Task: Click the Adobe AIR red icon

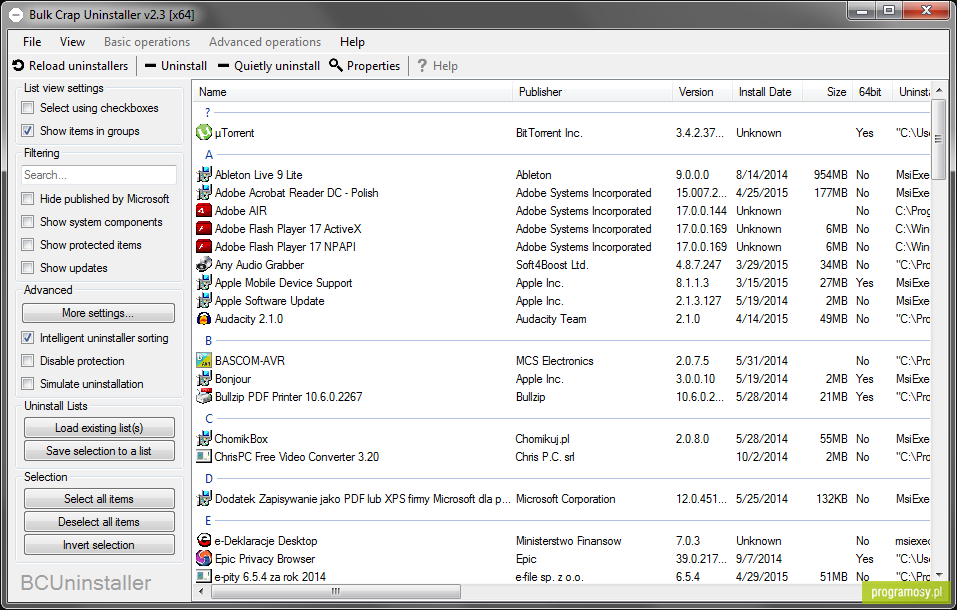Action: pos(204,211)
